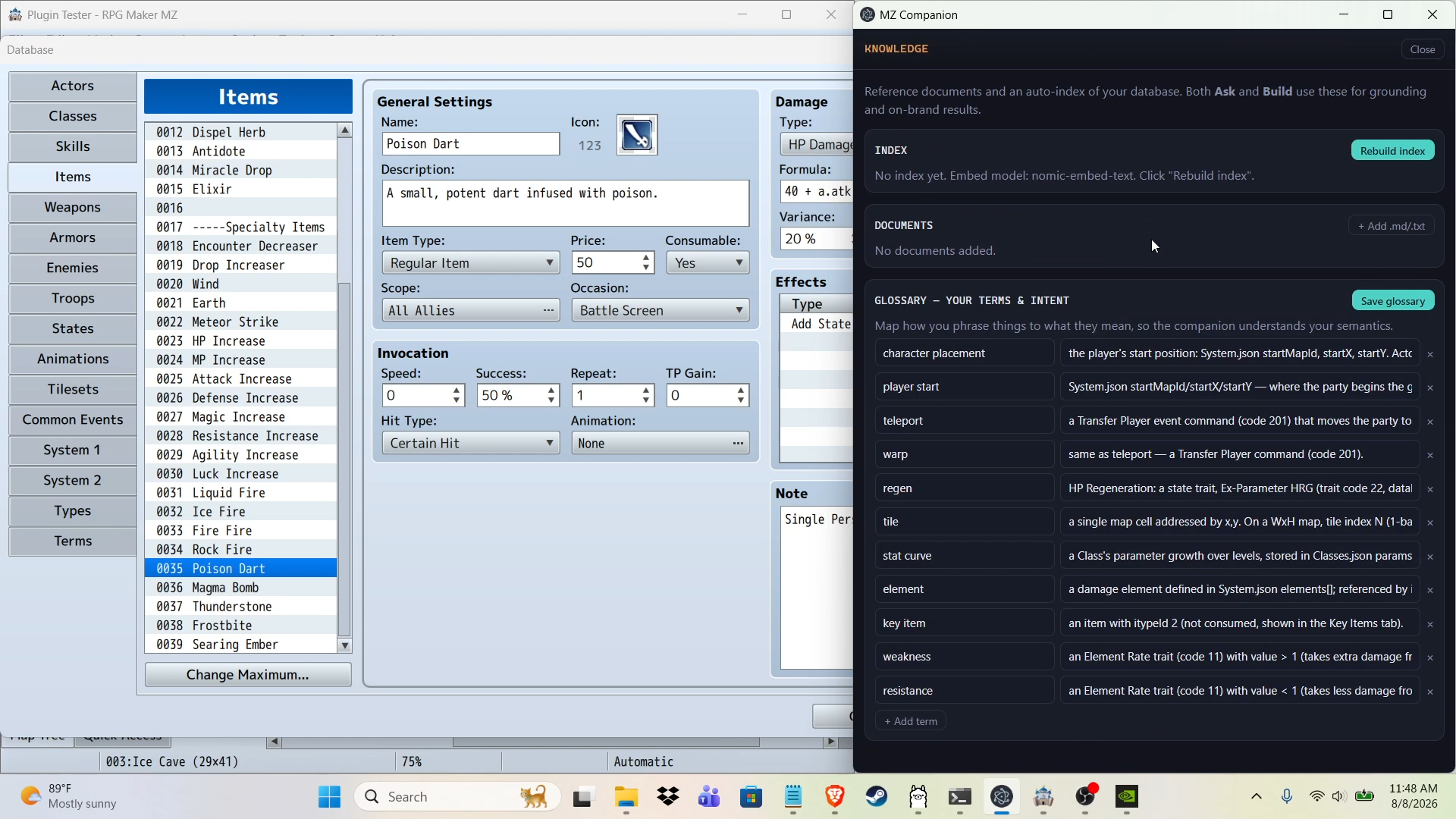Open Microsoft Store taskbar icon
The image size is (1456, 819).
(752, 796)
